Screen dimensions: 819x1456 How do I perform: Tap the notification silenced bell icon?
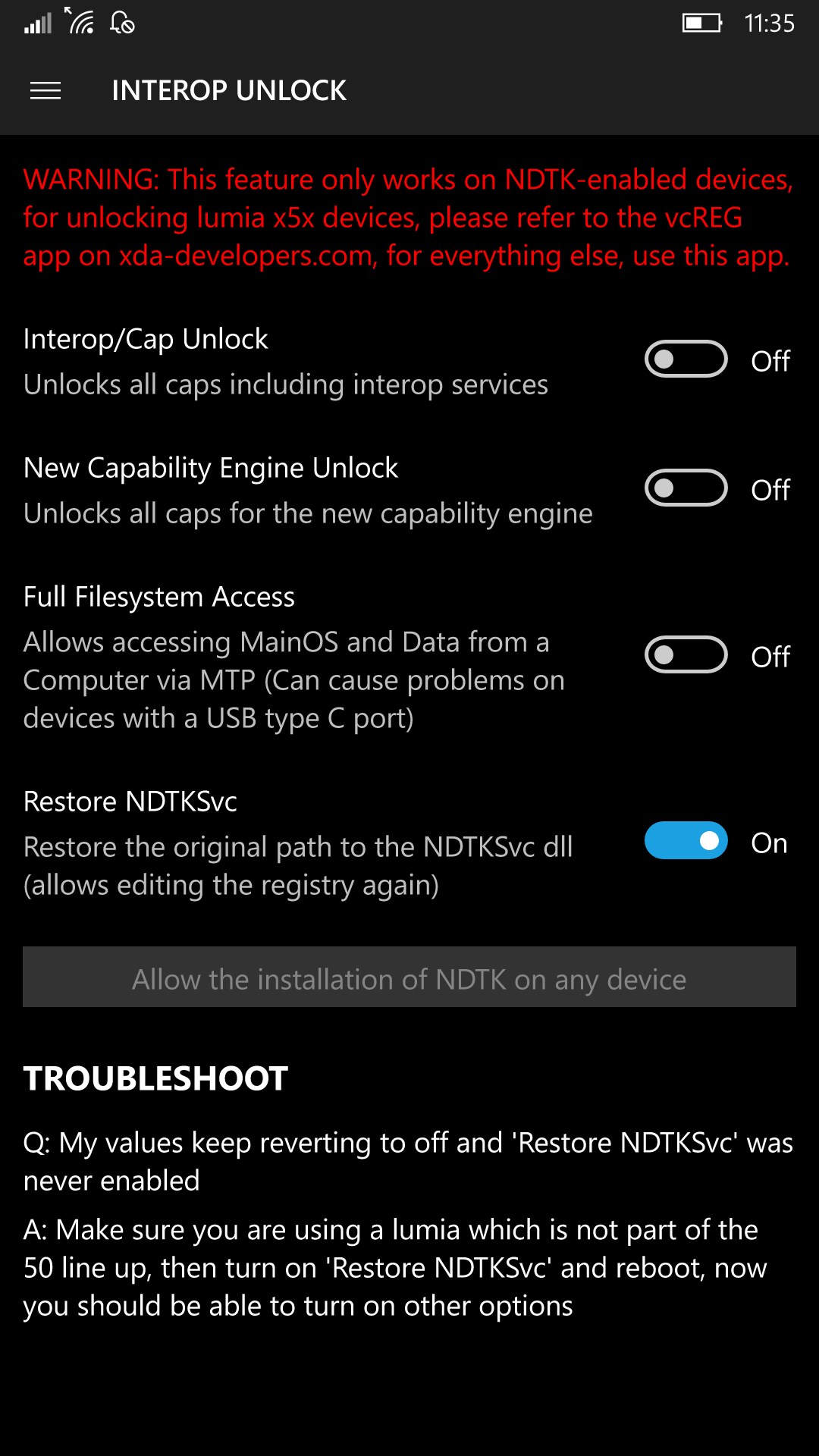(122, 22)
